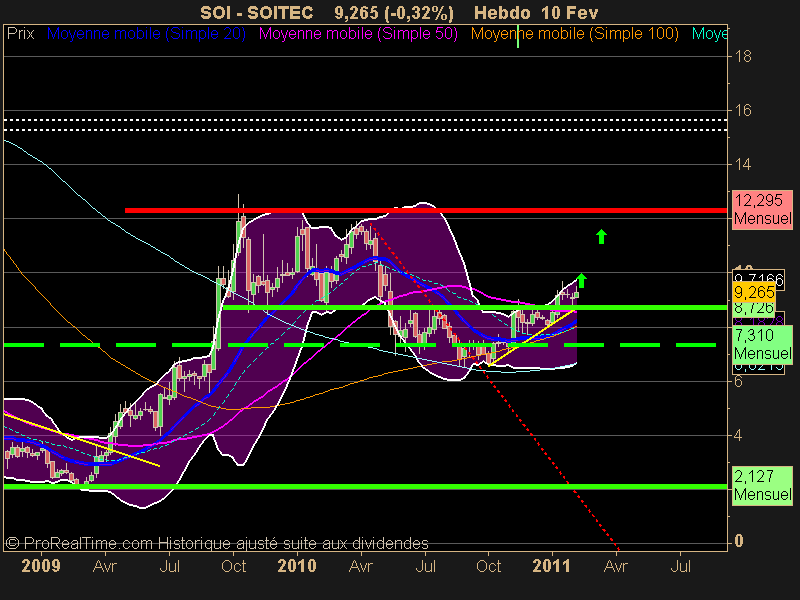Viewport: 800px width, 600px height.
Task: Select the yellow '9,265' current price tag
Action: 754,293
